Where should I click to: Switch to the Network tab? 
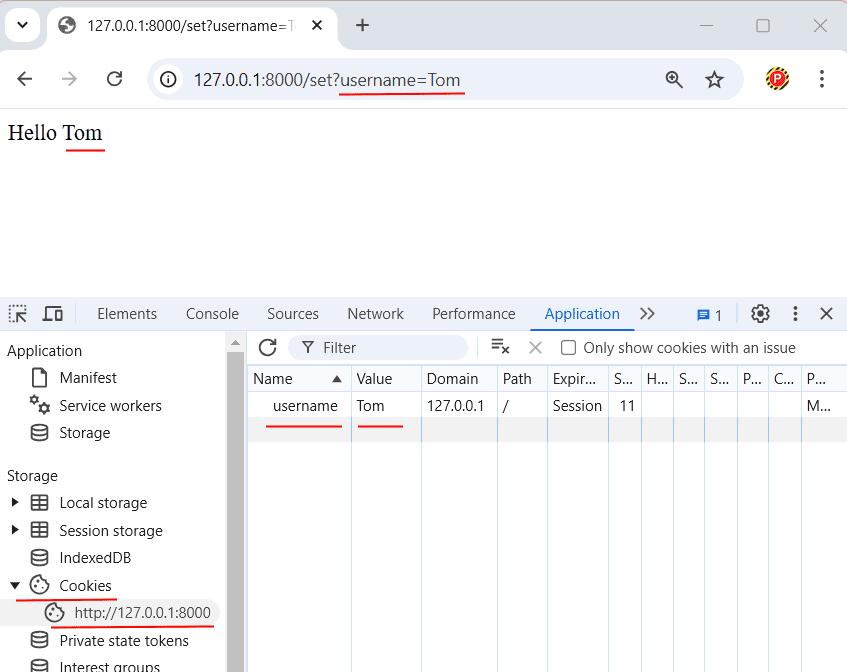click(375, 314)
